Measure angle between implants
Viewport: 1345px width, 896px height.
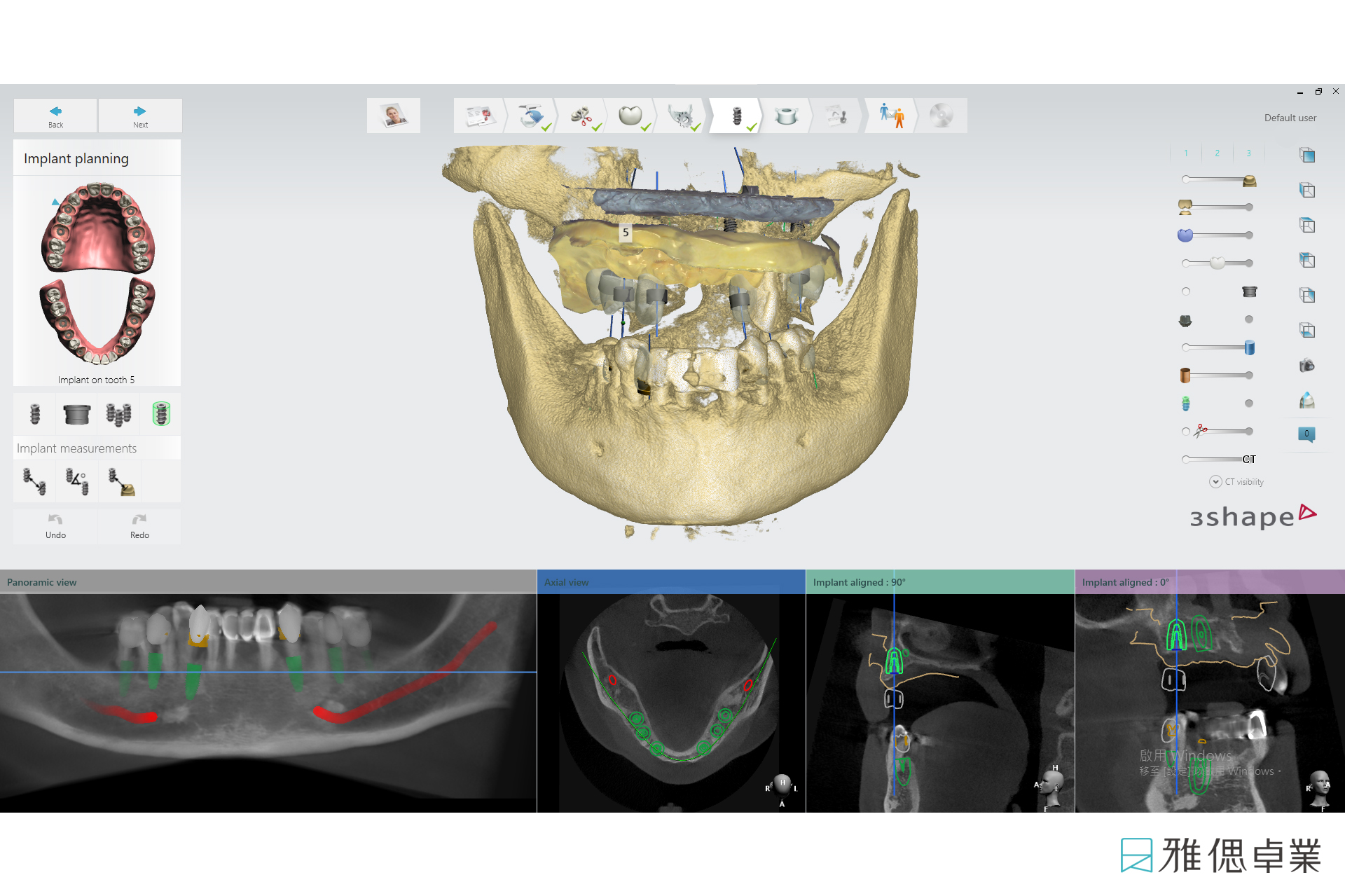[x=77, y=482]
